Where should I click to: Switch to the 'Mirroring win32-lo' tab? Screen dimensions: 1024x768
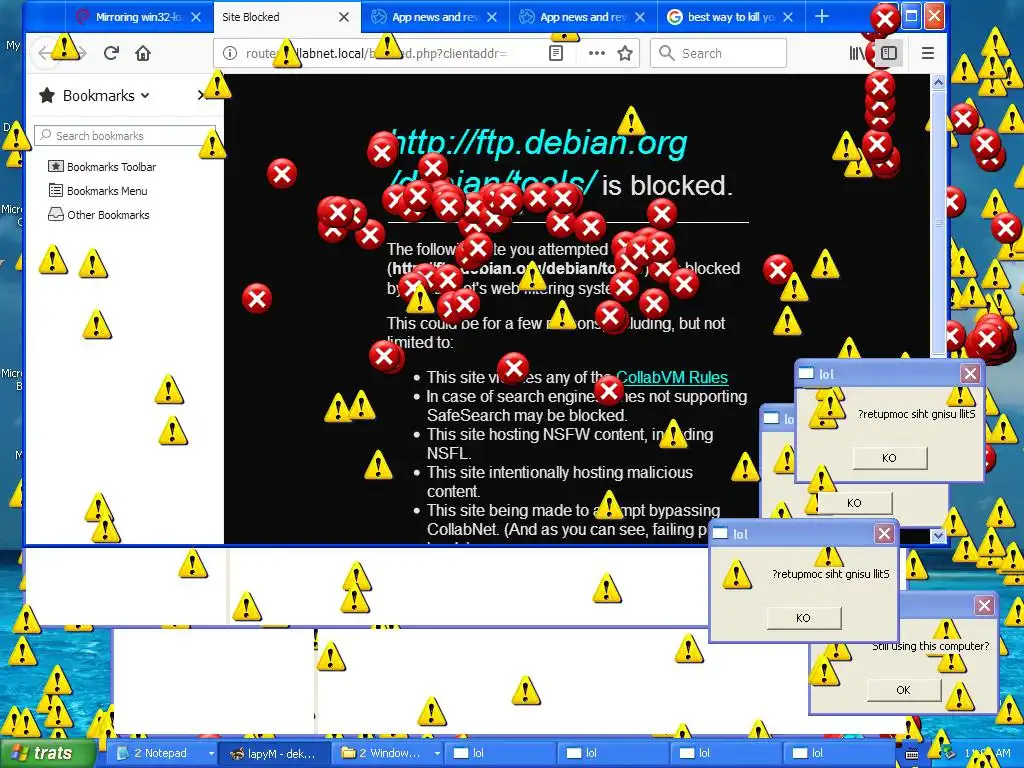coord(138,17)
